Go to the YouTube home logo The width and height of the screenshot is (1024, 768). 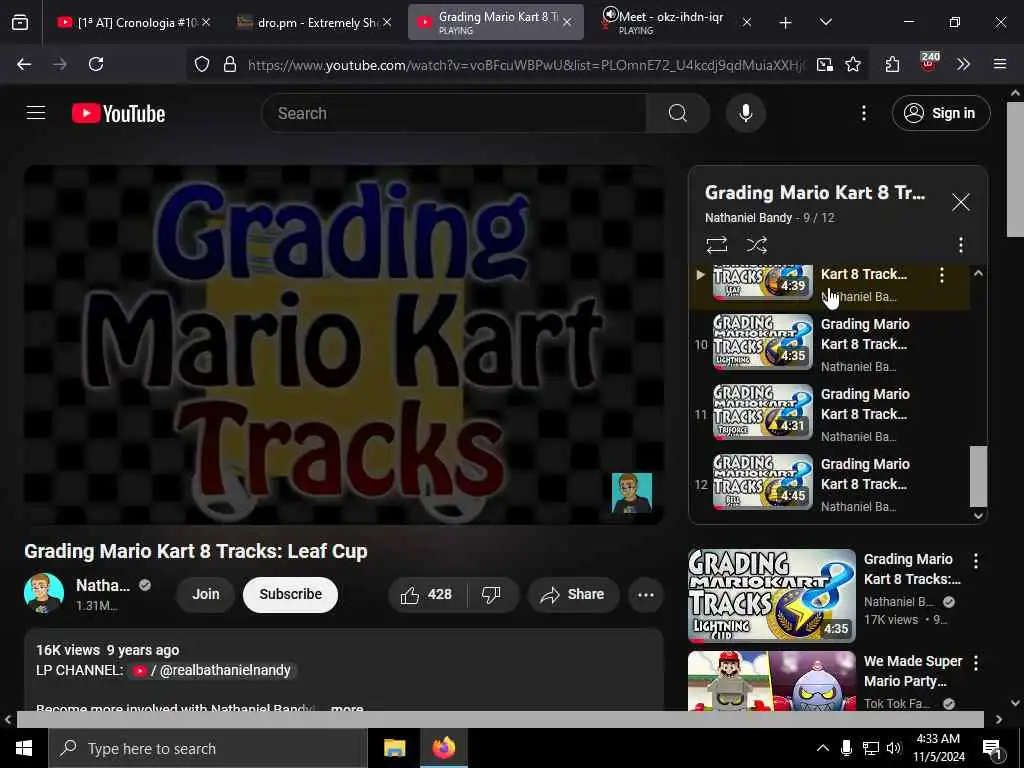[x=118, y=114]
